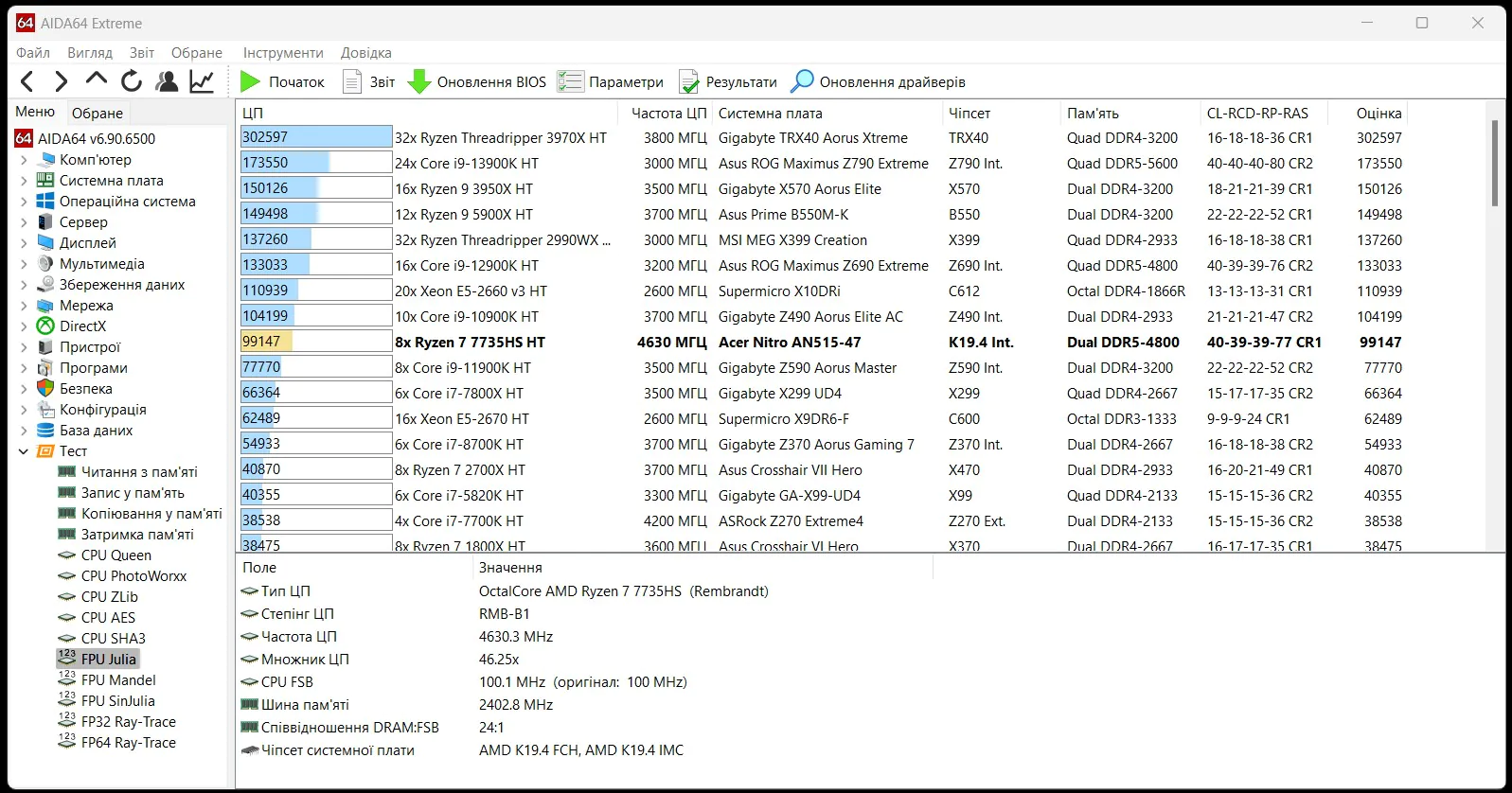Expand the Мережа tree node
This screenshot has width=1512, height=793.
coord(24,306)
